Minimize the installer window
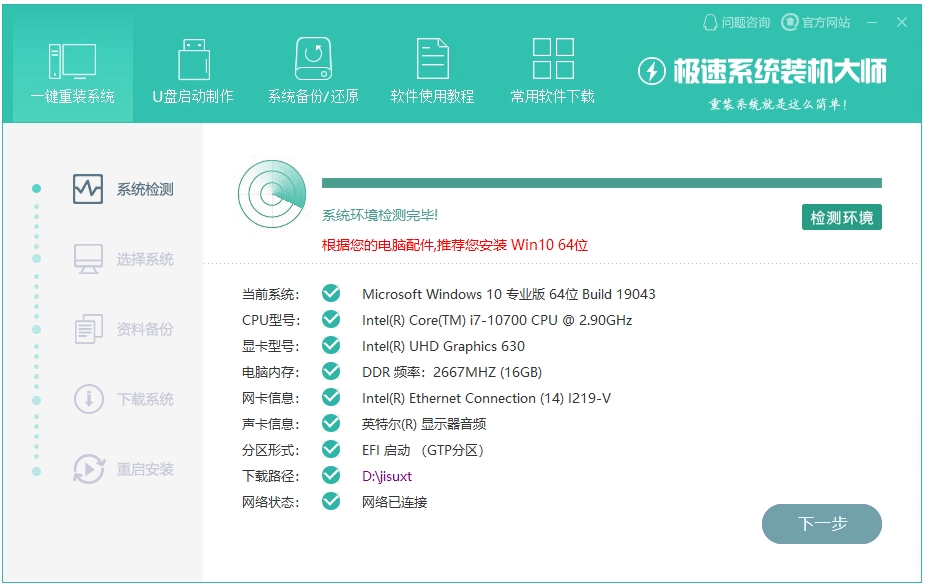Screen dimensions: 925x585 pos(872,22)
